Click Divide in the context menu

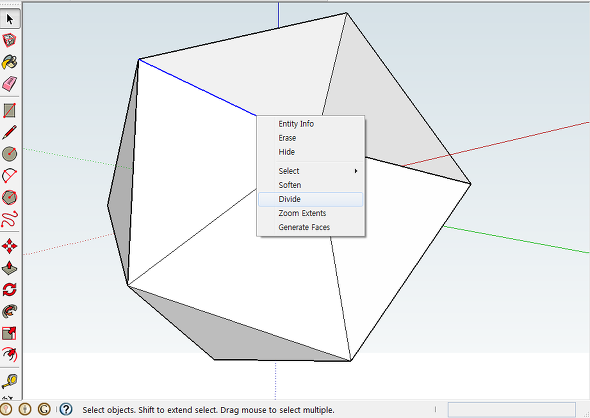pos(310,199)
